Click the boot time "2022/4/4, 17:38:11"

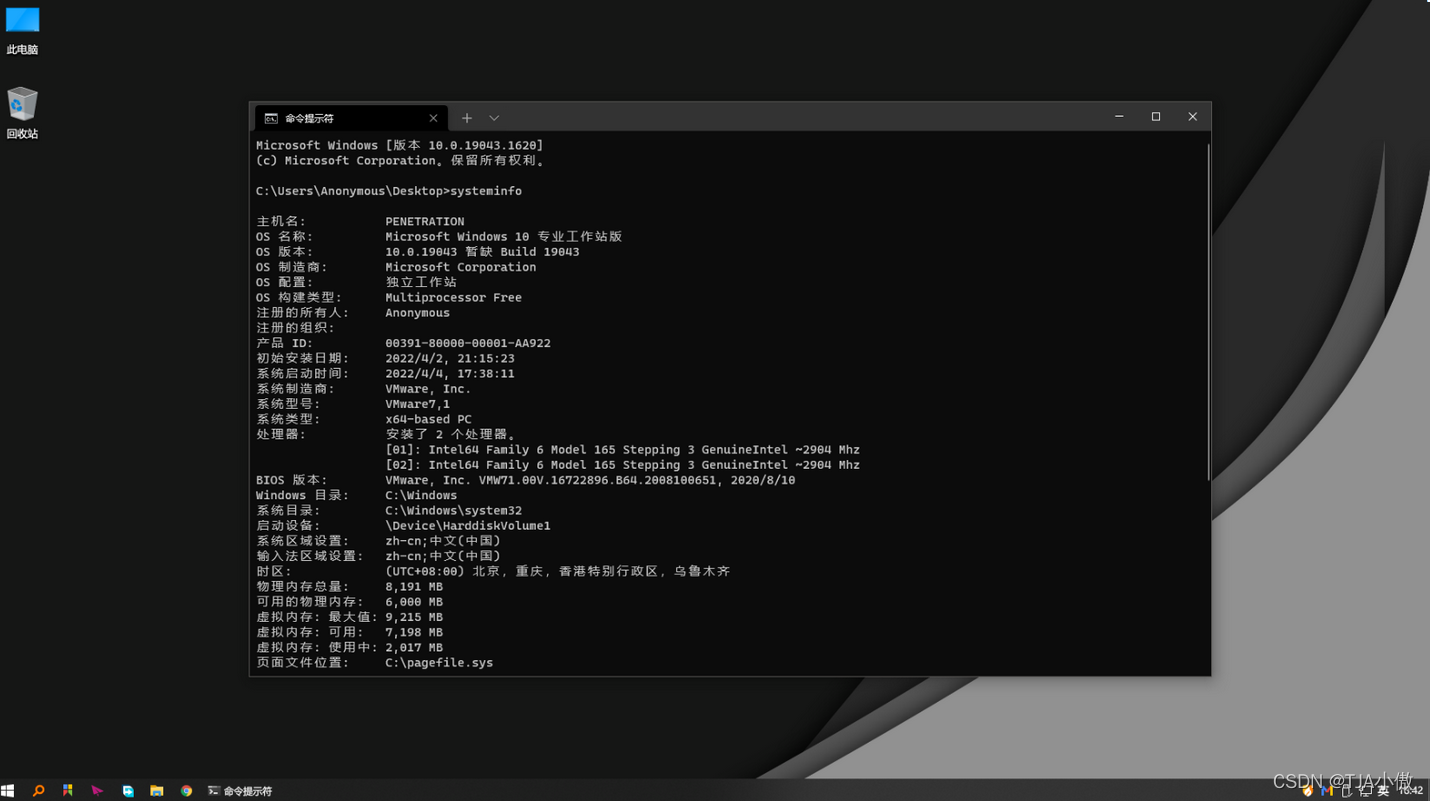click(450, 374)
